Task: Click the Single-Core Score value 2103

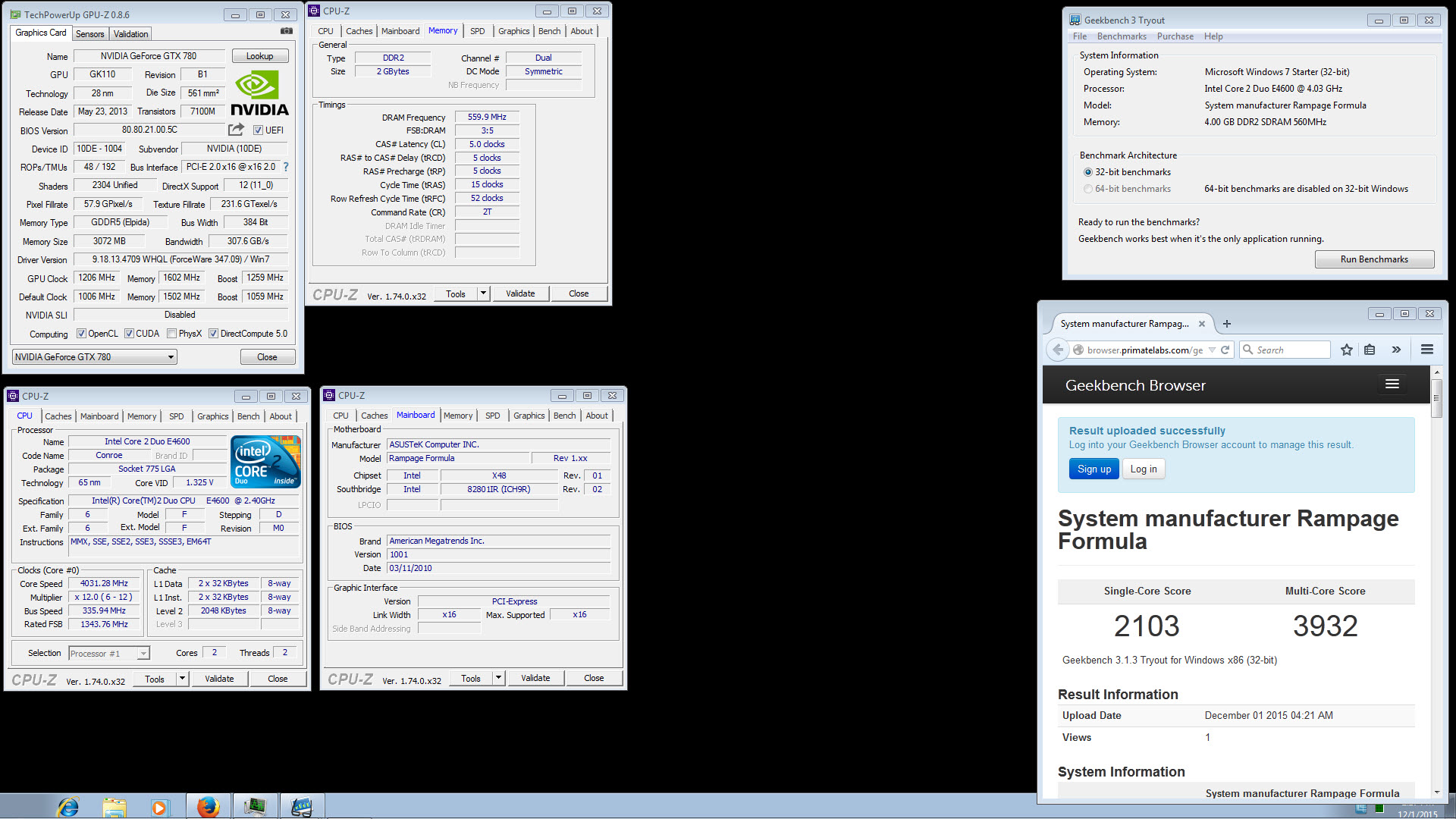Action: 1147,626
